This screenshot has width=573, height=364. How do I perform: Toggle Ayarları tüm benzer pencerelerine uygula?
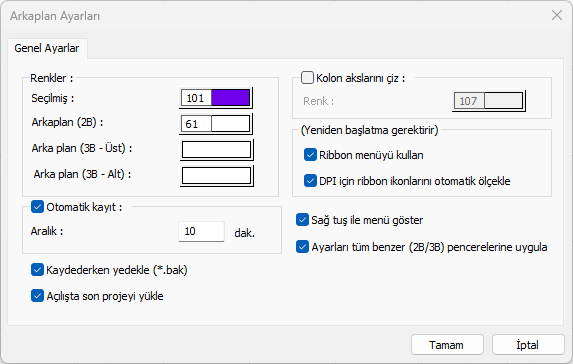(x=302, y=247)
